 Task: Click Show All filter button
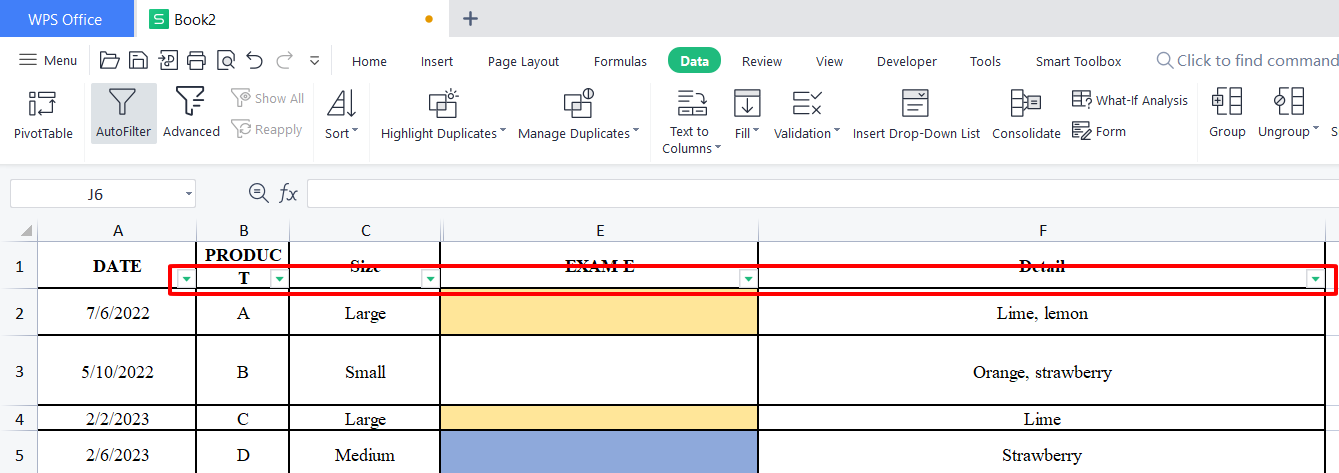tap(268, 98)
